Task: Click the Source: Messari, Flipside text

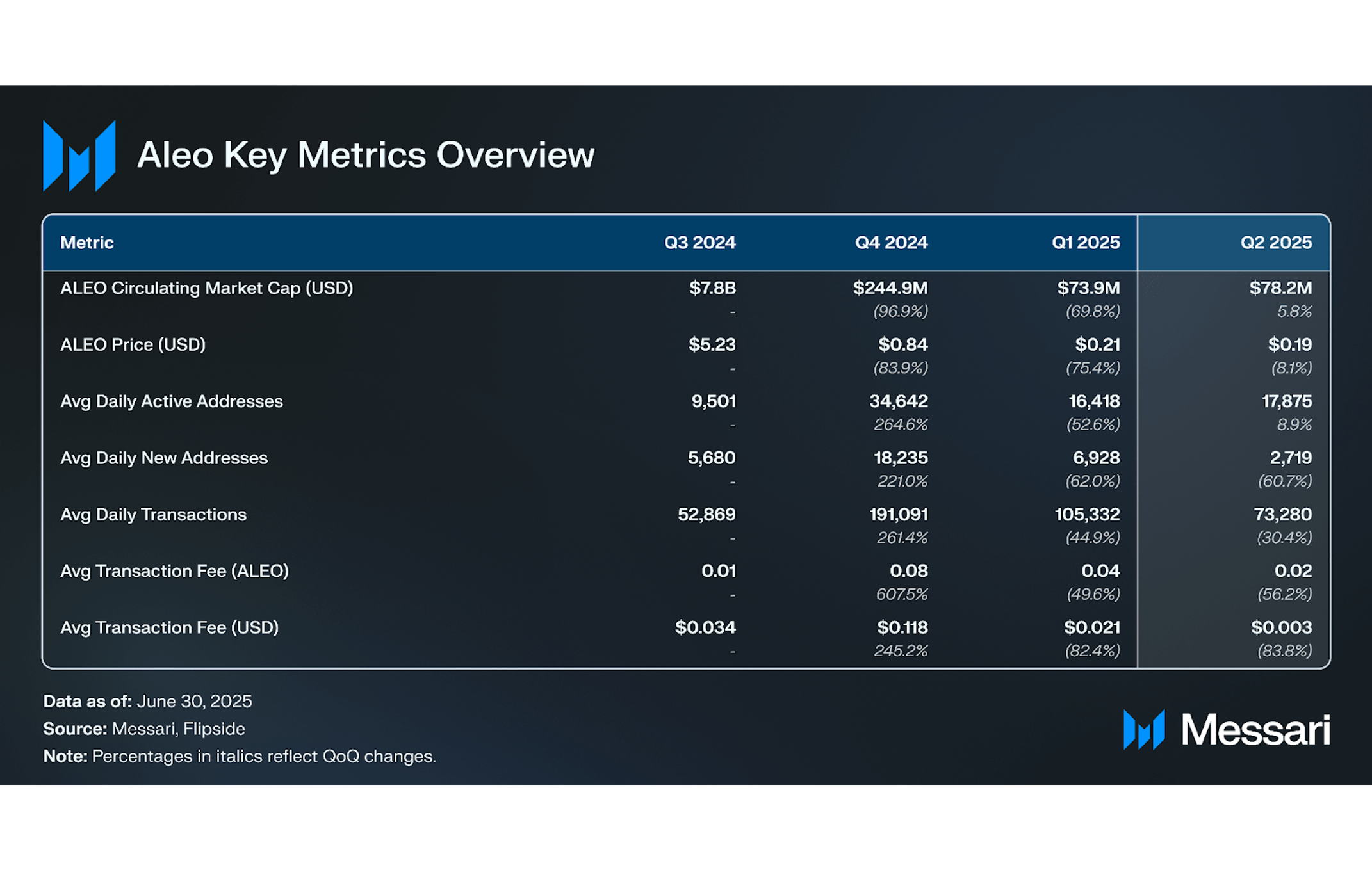Action: tap(144, 729)
